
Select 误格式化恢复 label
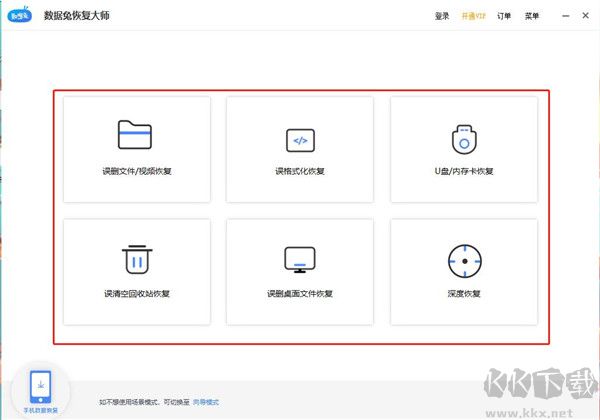point(300,171)
